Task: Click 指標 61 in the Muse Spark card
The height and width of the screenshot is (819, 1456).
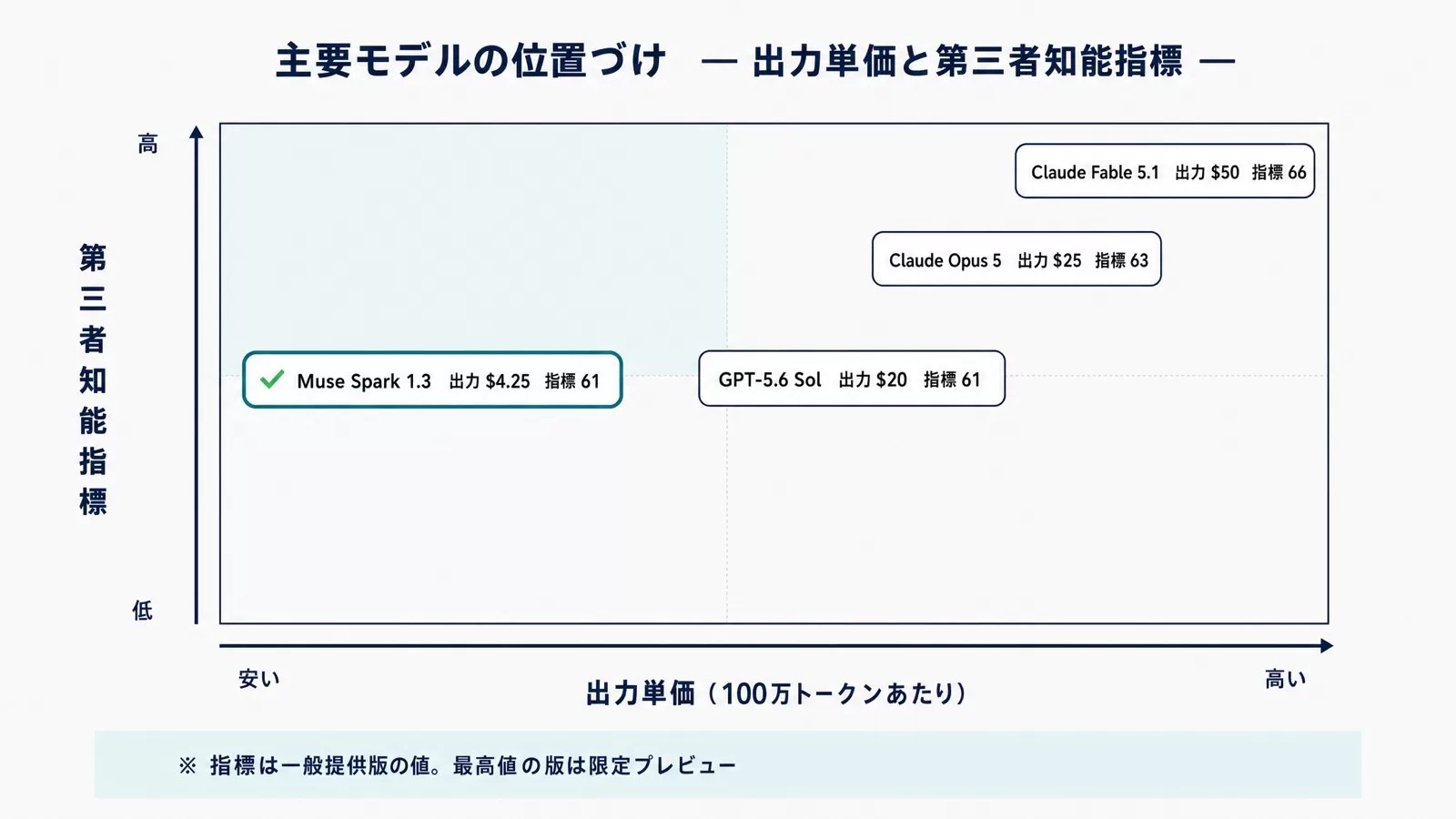Action: [x=572, y=381]
